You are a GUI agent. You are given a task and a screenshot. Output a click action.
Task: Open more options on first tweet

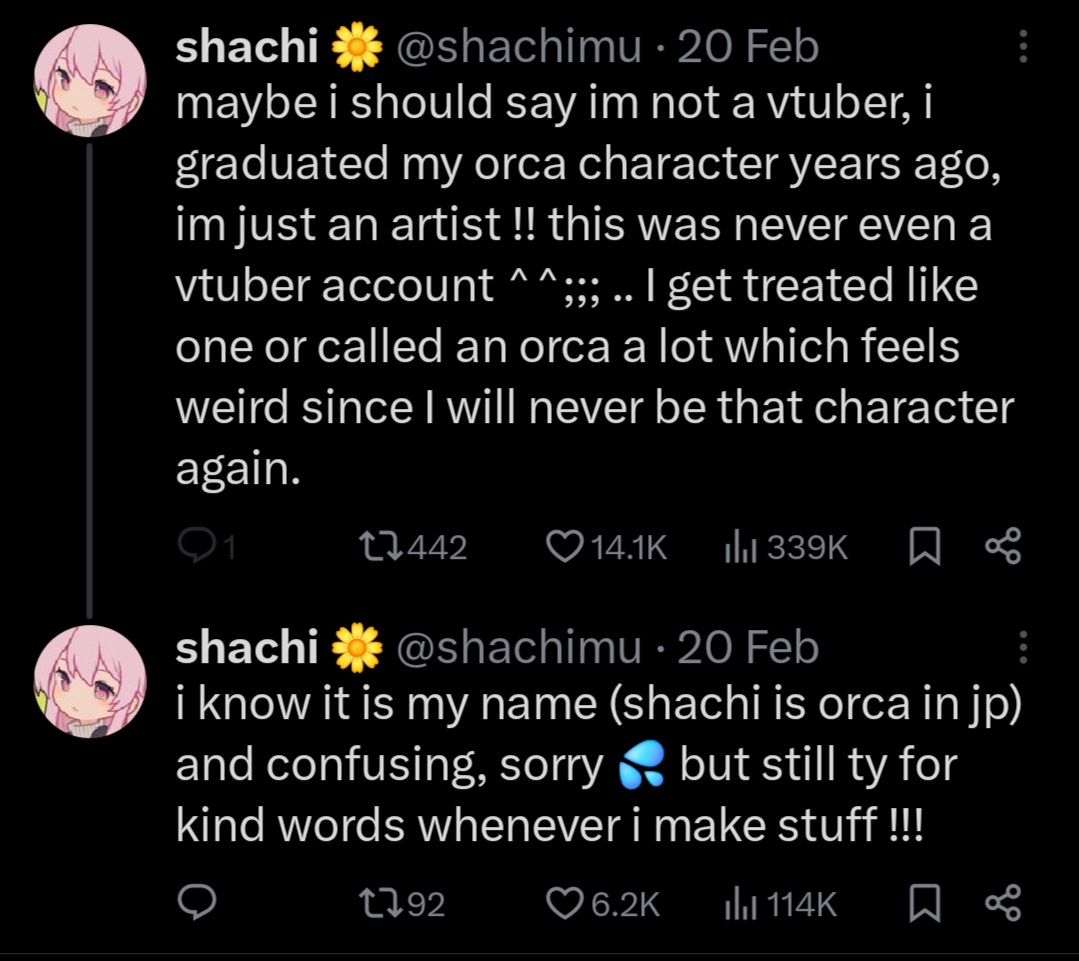(1022, 47)
